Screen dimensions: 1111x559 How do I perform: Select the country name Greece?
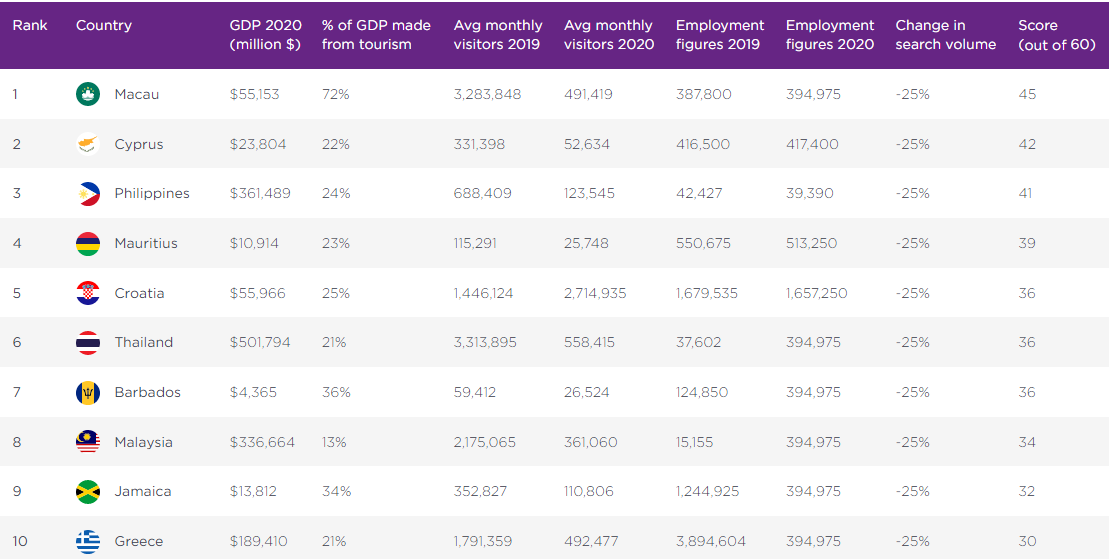[139, 541]
